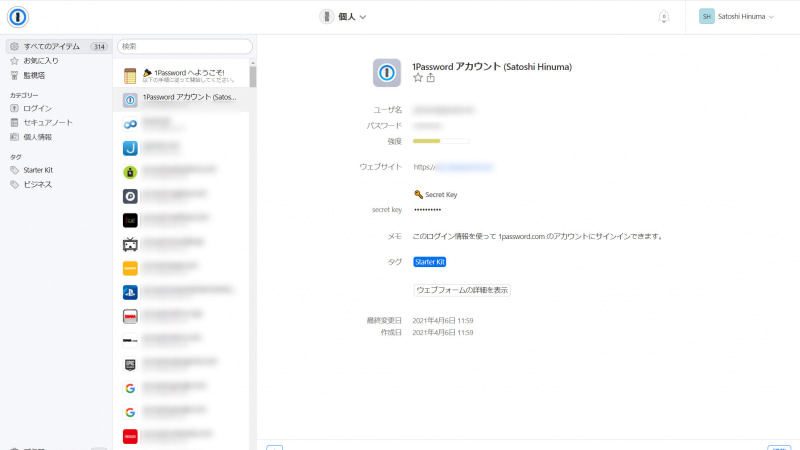Viewport: 800px width, 450px height.
Task: Click the 1Password logo in header
Action: [x=18, y=17]
